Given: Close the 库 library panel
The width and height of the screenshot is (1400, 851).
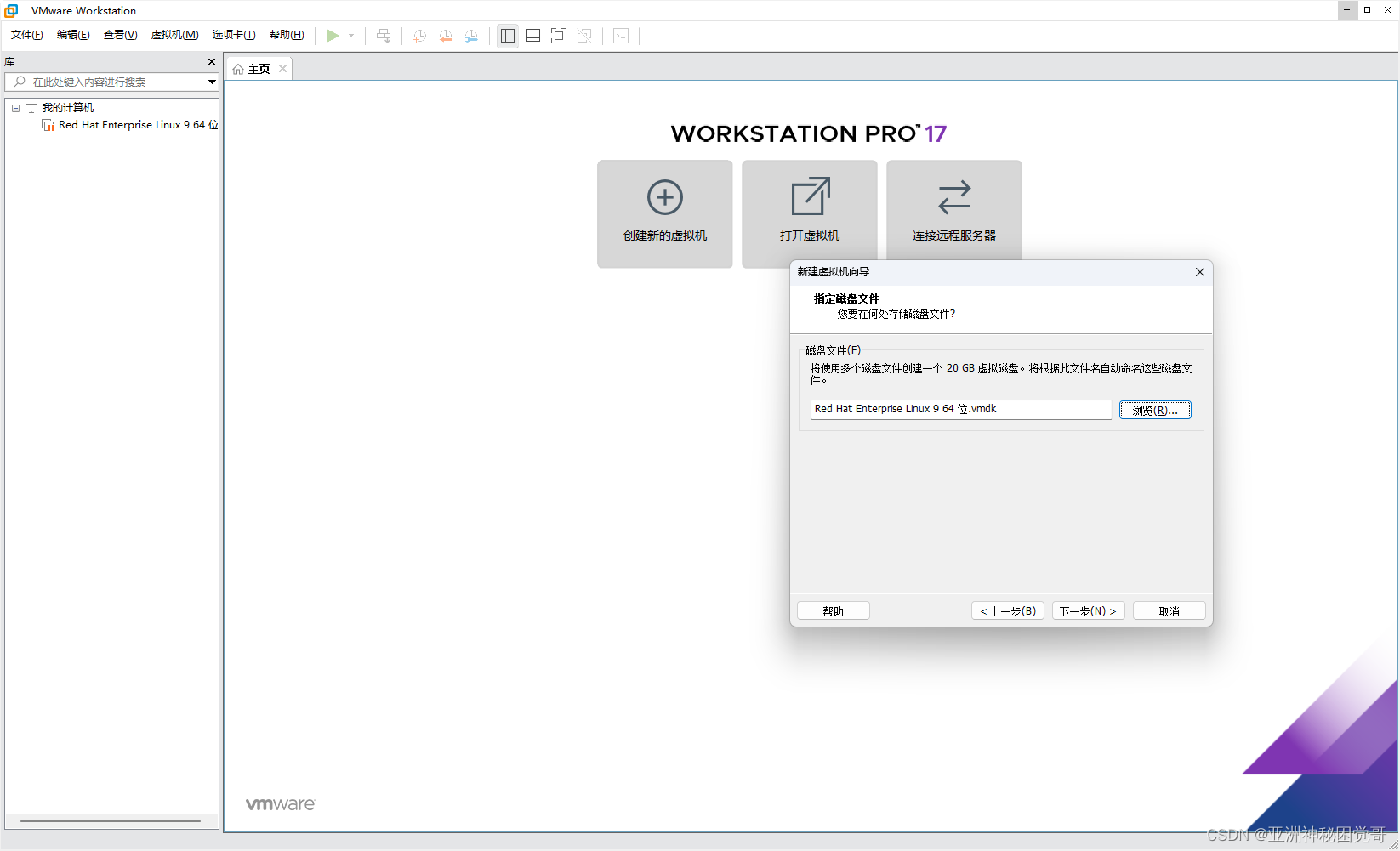Looking at the screenshot, I should [212, 62].
